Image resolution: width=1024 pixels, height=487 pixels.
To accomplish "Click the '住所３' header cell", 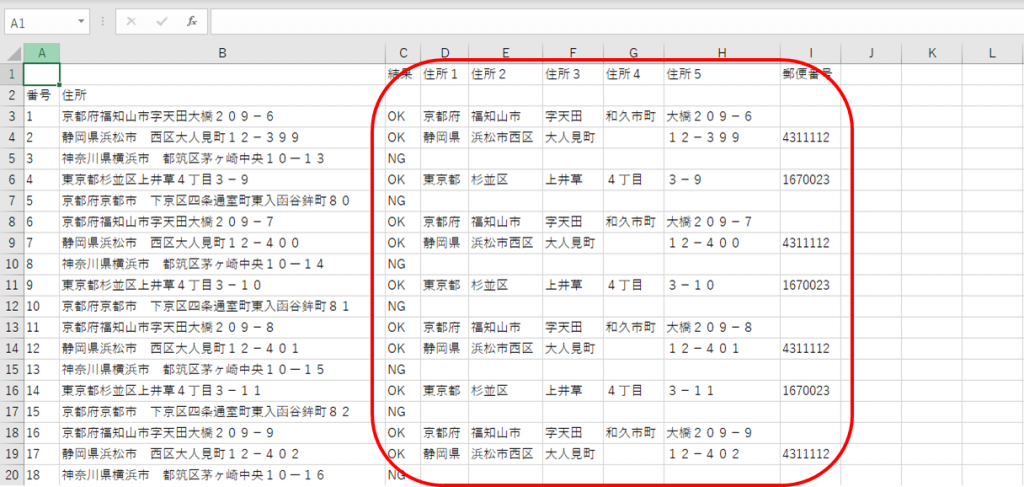I will (573, 74).
